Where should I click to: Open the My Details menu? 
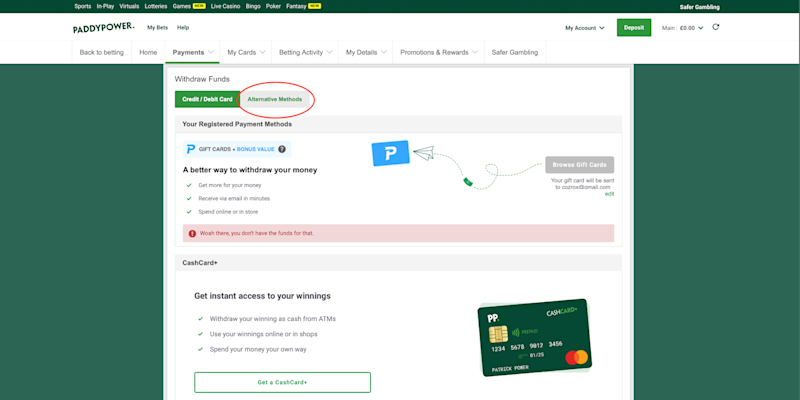(x=366, y=52)
